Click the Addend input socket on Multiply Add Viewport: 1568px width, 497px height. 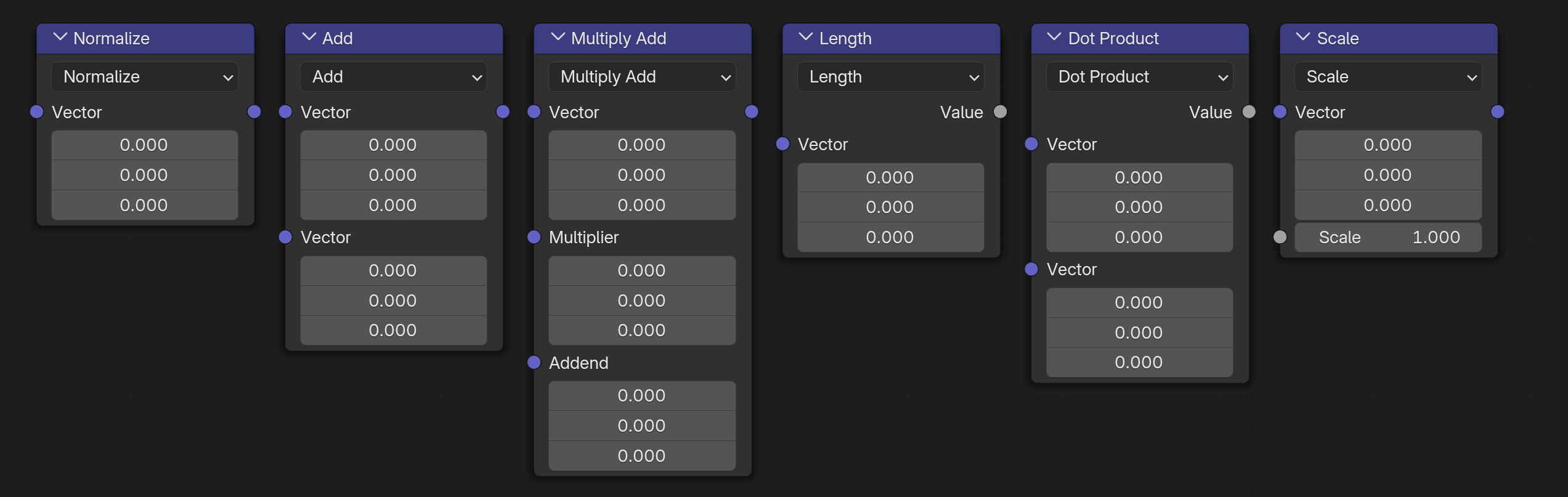pyautogui.click(x=534, y=363)
